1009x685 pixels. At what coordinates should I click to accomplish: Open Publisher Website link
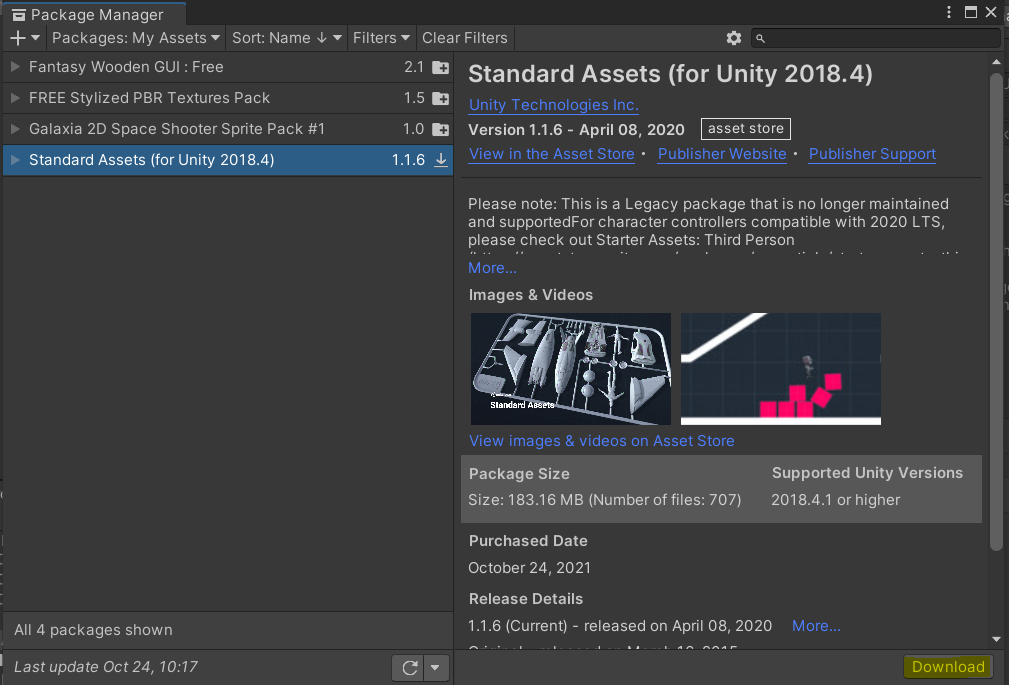pyautogui.click(x=722, y=154)
